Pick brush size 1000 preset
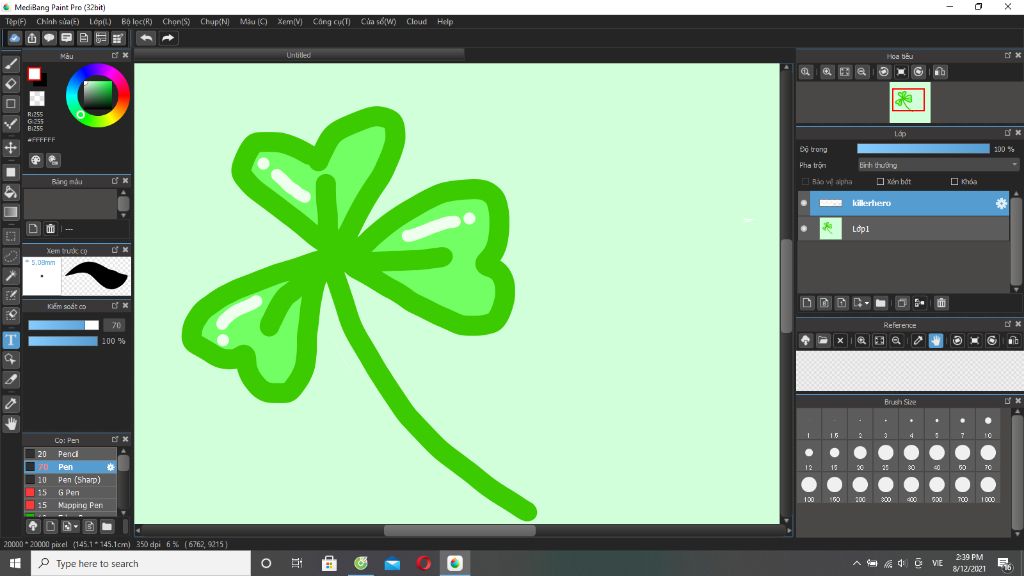Viewport: 1024px width, 576px height. point(987,485)
